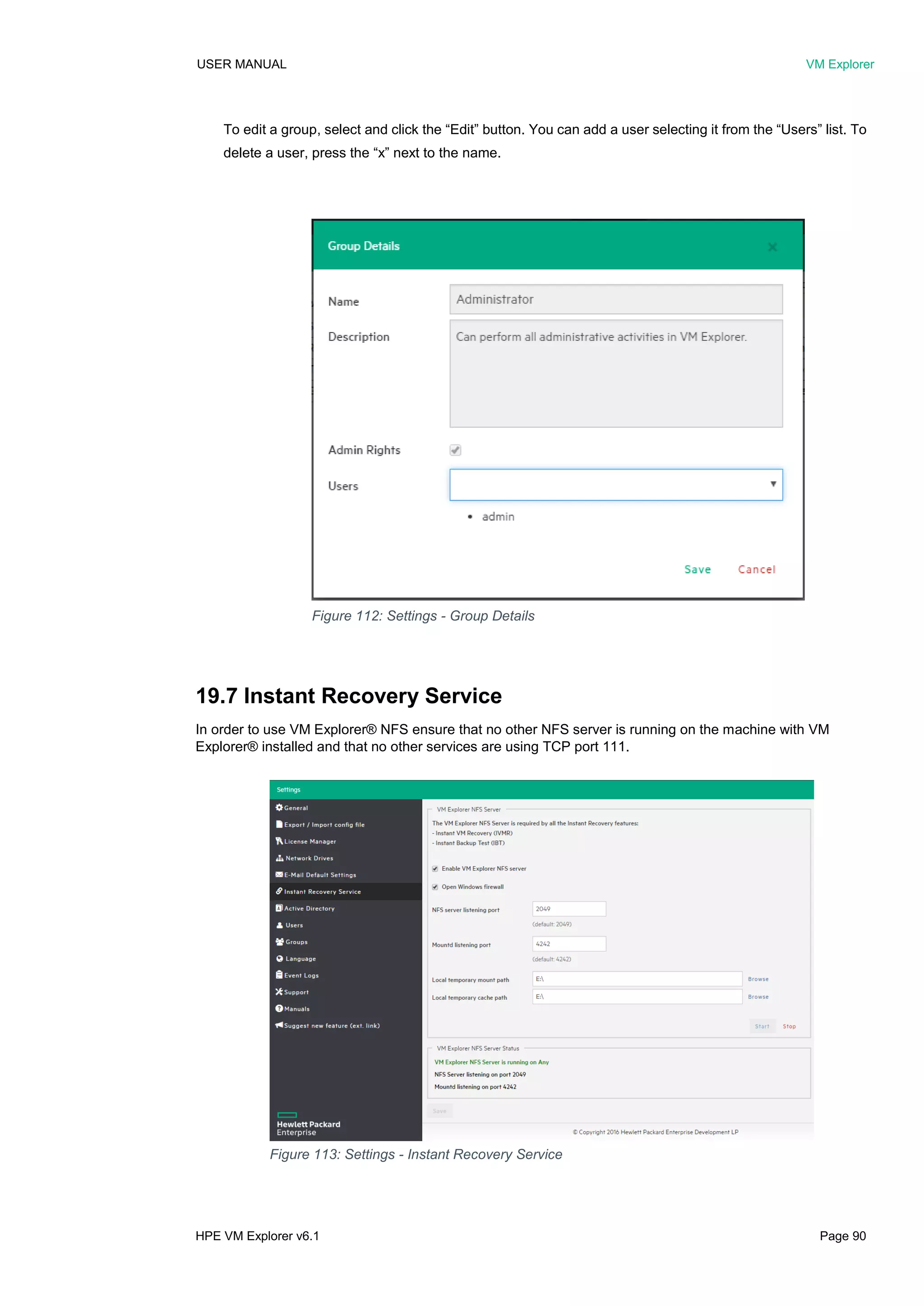The width and height of the screenshot is (924, 1306).
Task: Click the Active Directory icon
Action: click(x=279, y=908)
